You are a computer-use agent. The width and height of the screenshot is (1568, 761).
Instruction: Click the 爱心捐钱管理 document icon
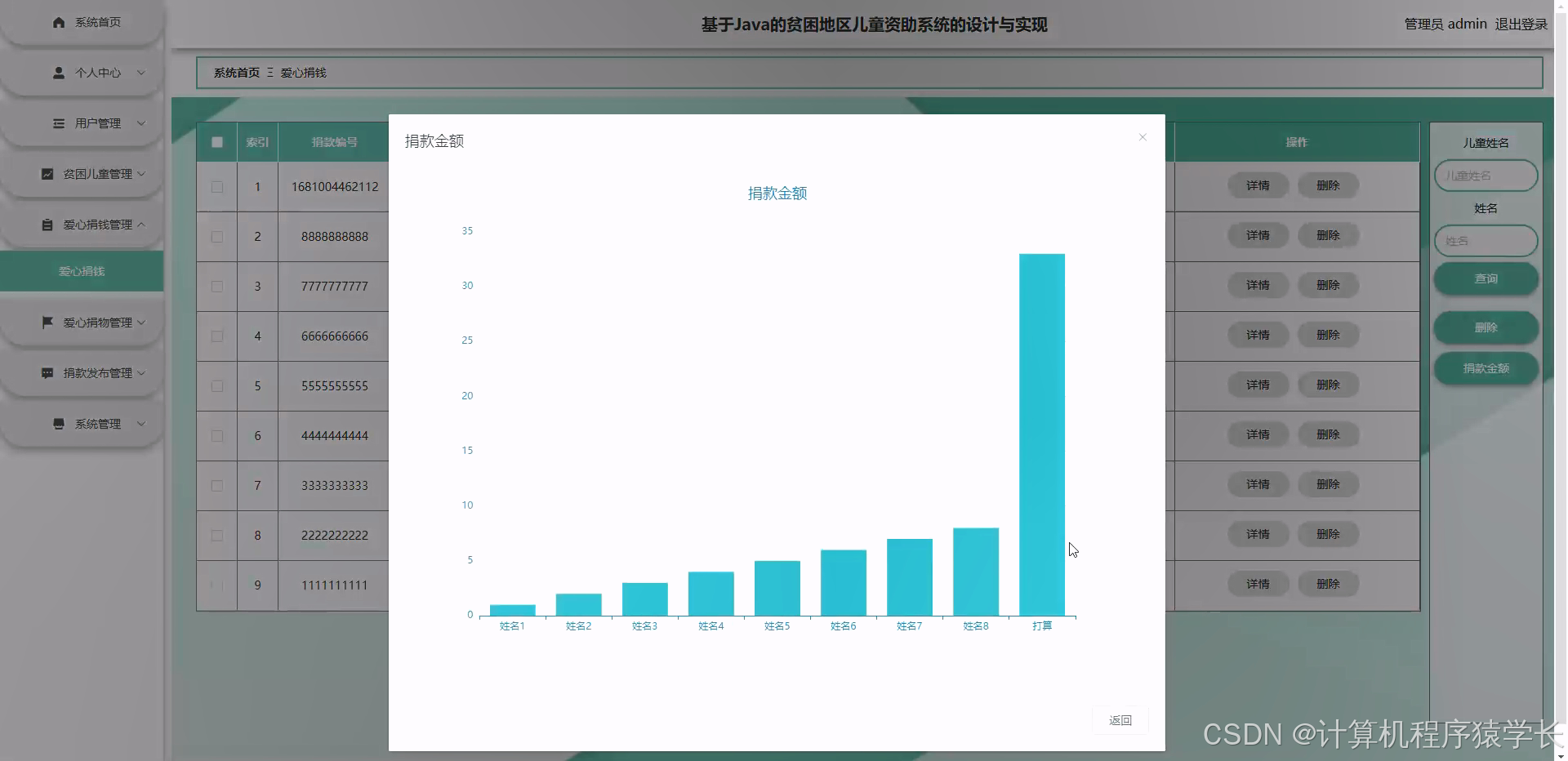tap(47, 224)
